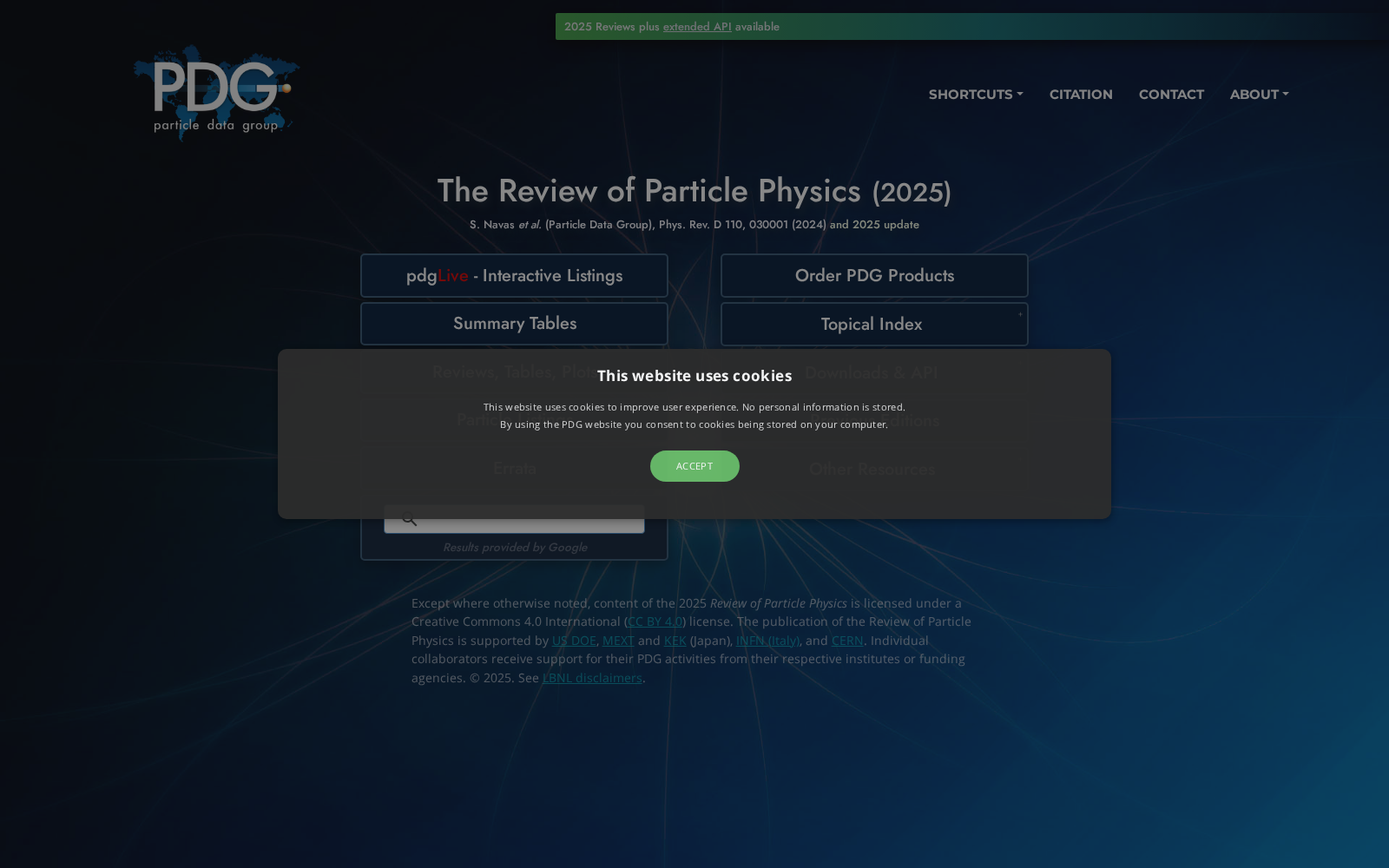Follow the MEXT link

618,641
